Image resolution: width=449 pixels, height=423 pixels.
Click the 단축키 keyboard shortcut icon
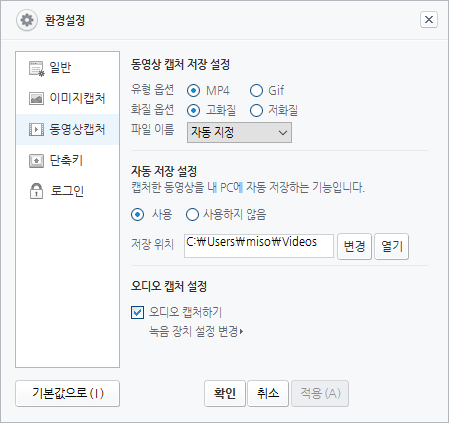(36, 161)
